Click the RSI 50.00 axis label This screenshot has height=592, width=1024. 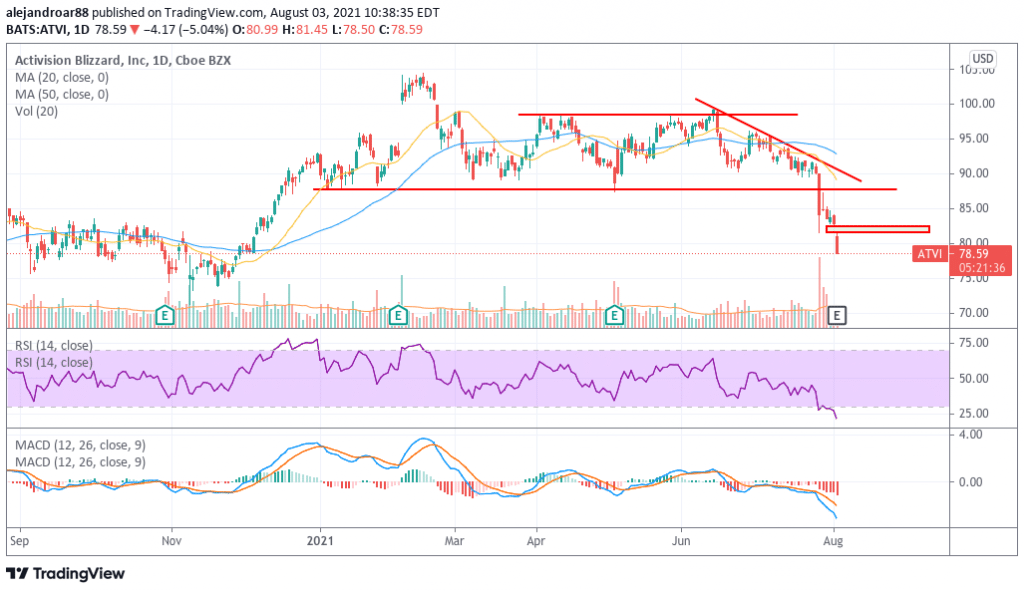pyautogui.click(x=973, y=378)
